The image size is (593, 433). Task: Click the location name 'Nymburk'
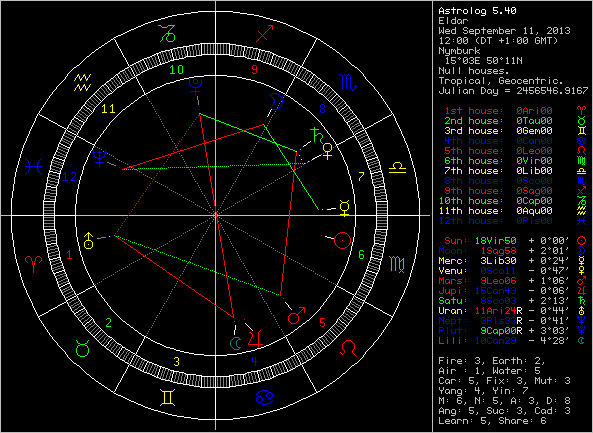click(459, 51)
